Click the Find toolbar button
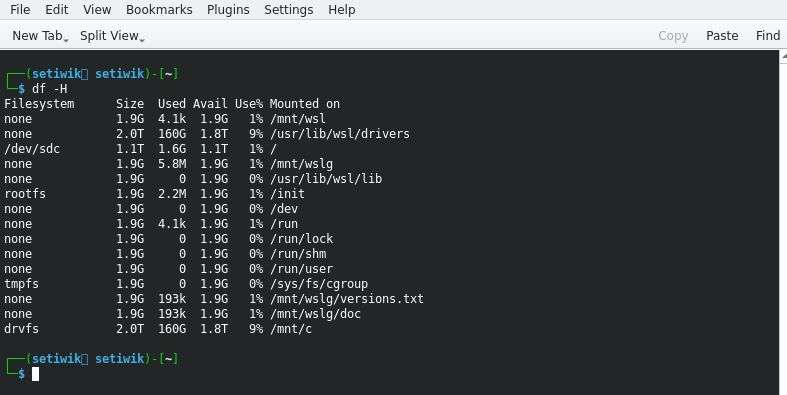 click(x=768, y=36)
